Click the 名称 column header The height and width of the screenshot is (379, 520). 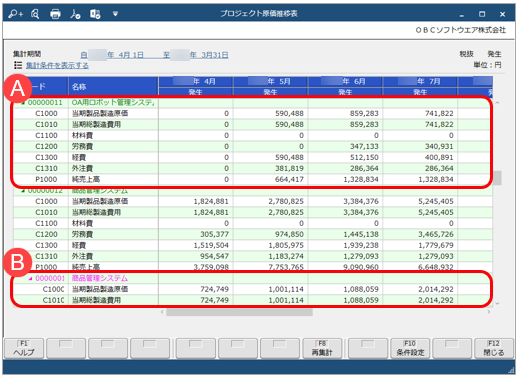113,87
